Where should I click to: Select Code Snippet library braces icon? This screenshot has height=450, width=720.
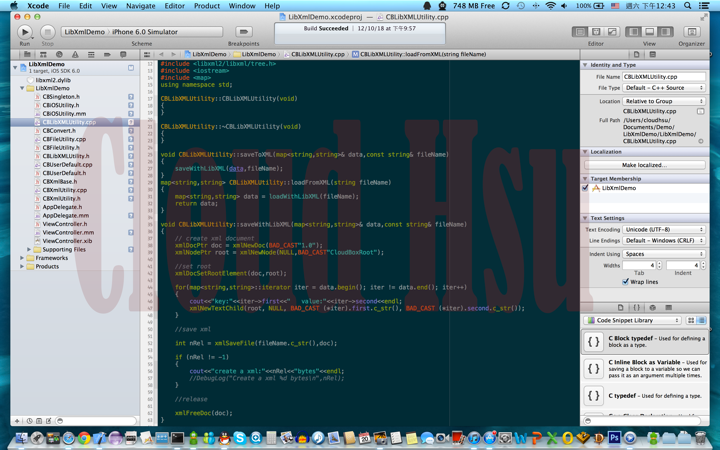tap(636, 308)
